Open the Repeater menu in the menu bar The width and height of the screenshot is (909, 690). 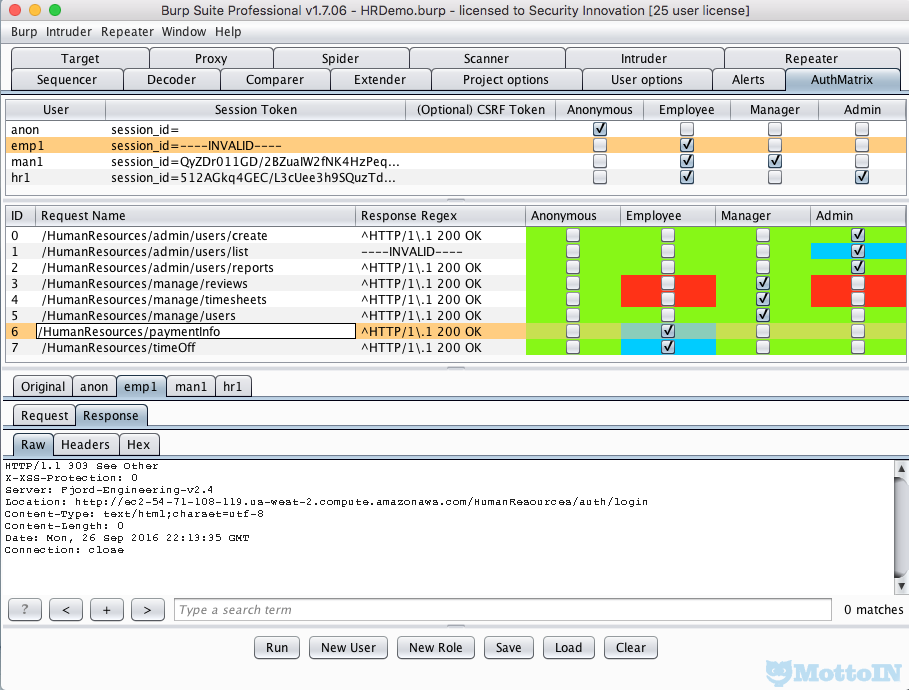127,32
